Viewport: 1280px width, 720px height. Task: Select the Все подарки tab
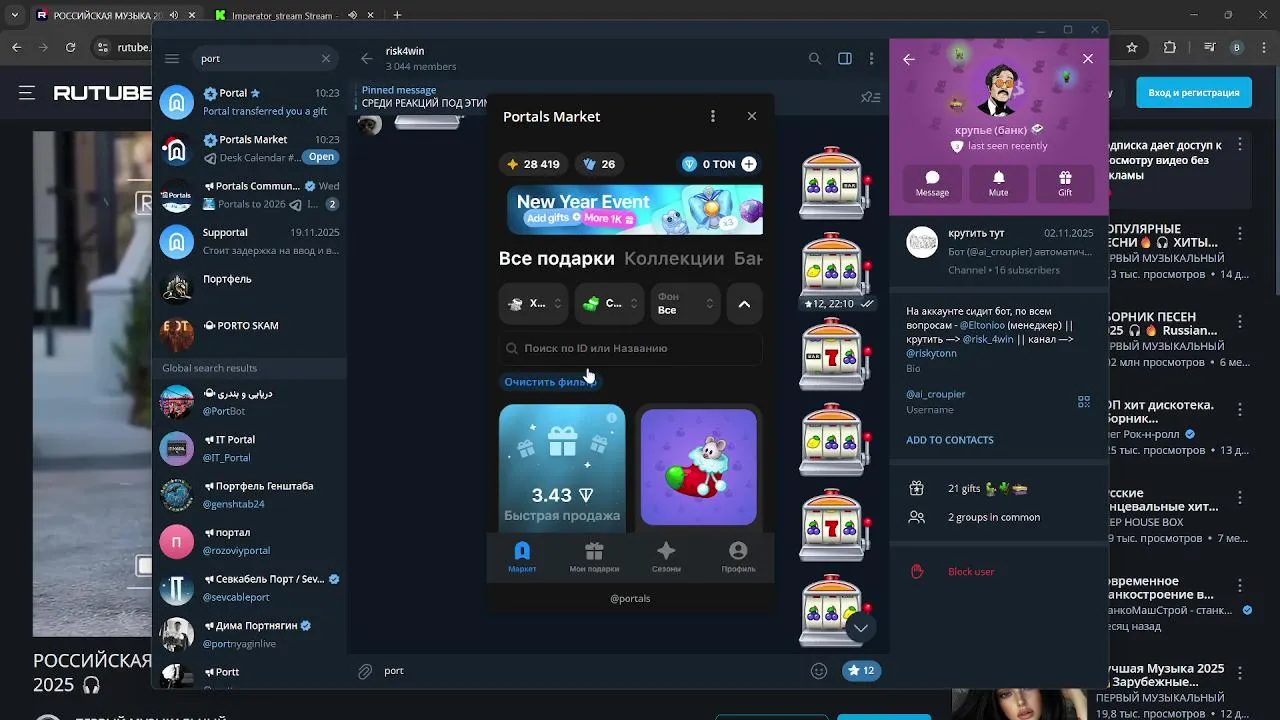(557, 258)
